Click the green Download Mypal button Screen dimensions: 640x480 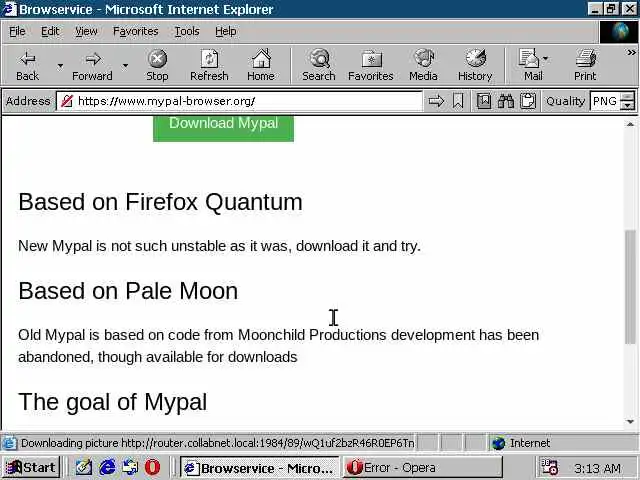(223, 128)
